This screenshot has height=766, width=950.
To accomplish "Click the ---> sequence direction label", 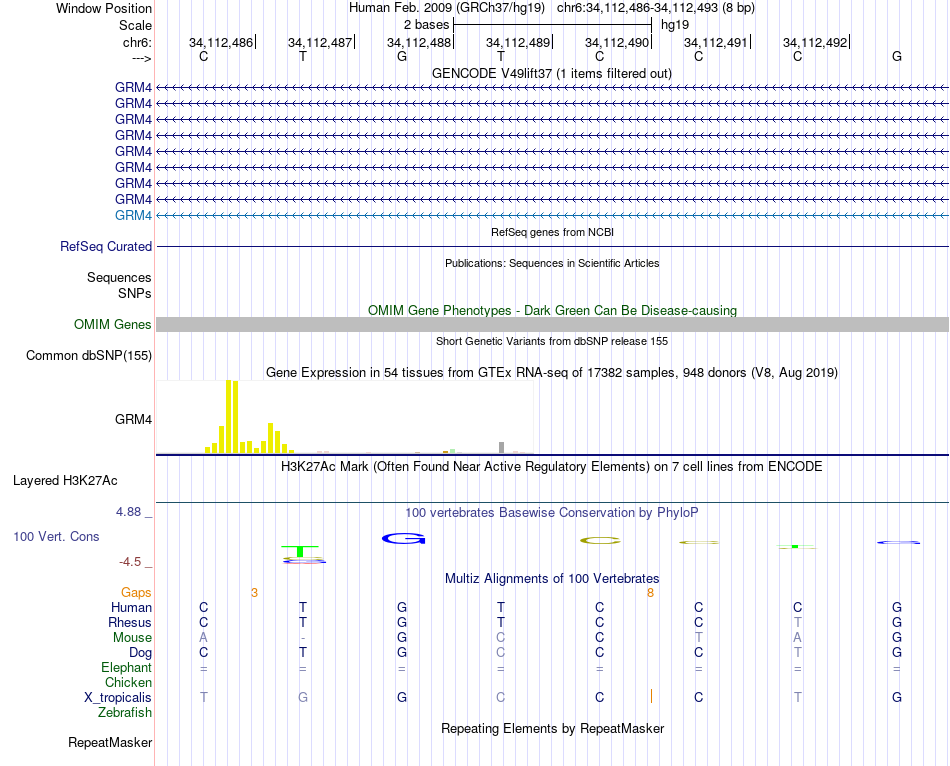I will pyautogui.click(x=142, y=58).
